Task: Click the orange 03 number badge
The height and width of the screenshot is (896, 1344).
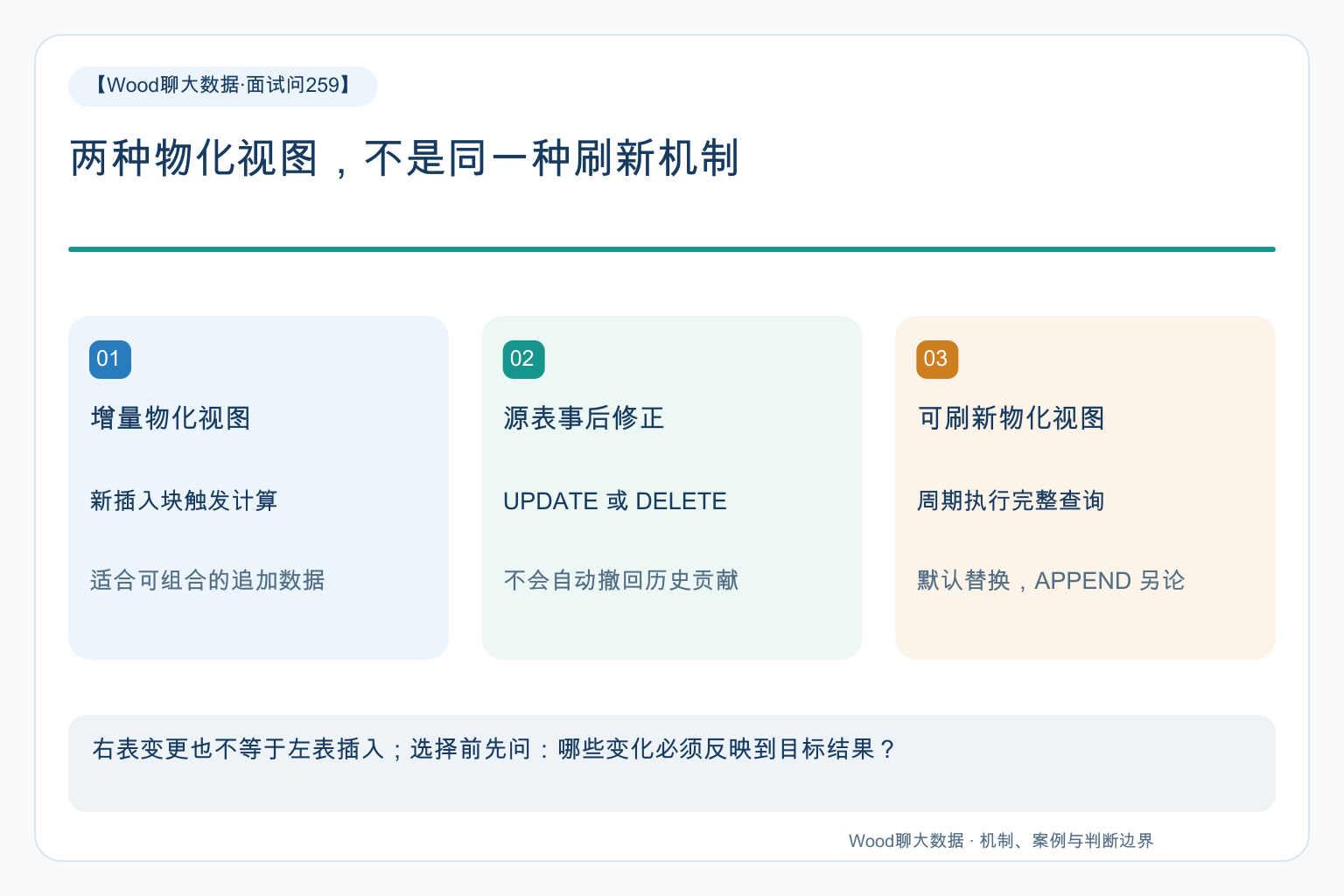Action: pos(937,359)
